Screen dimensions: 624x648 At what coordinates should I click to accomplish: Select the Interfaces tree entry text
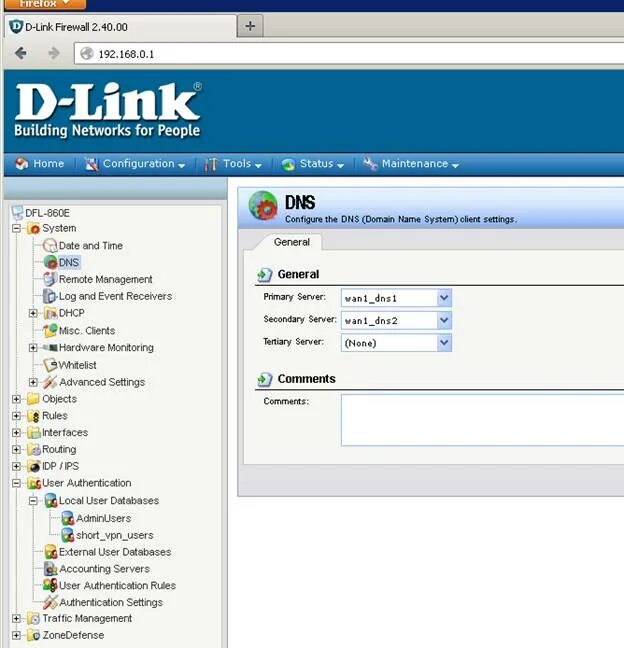click(65, 433)
